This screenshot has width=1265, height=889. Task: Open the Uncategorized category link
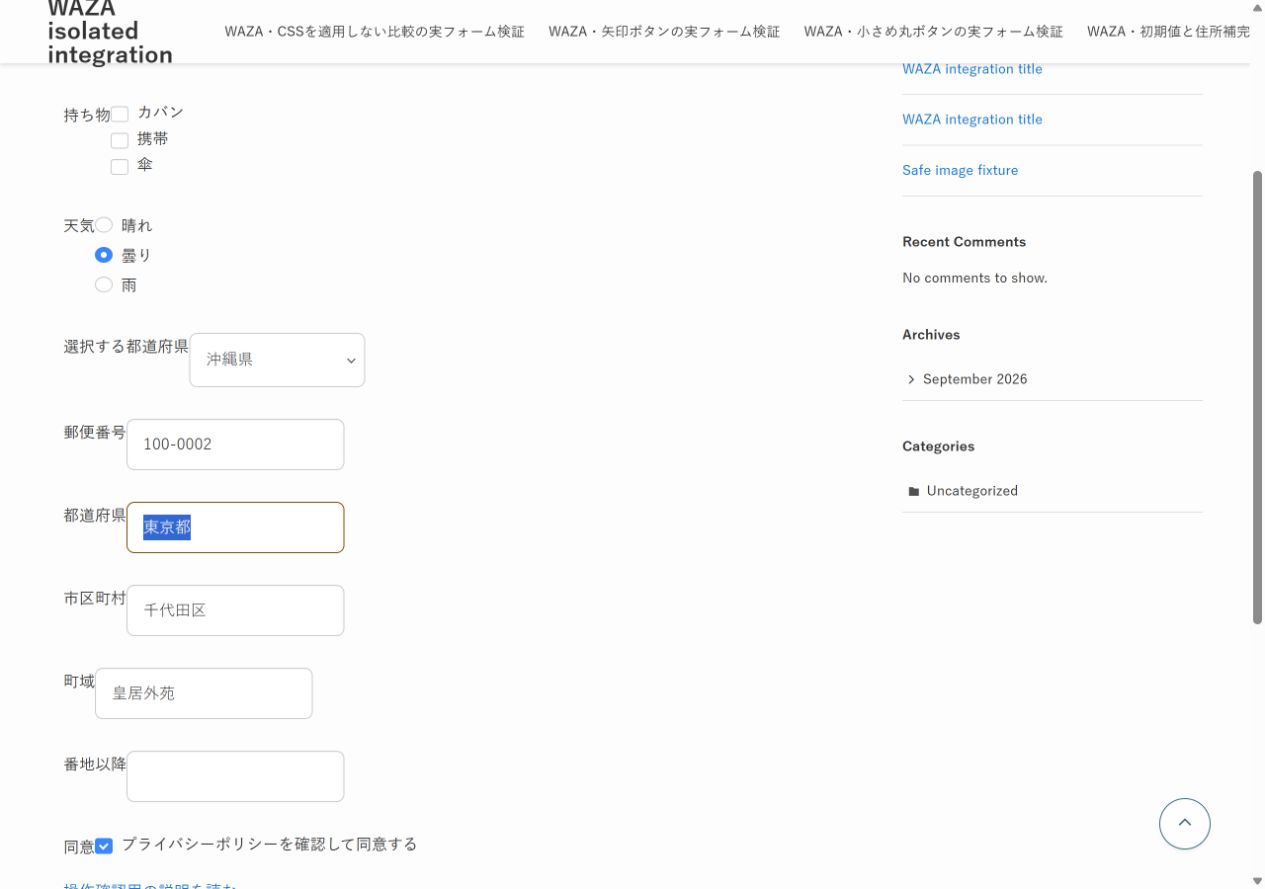point(972,491)
